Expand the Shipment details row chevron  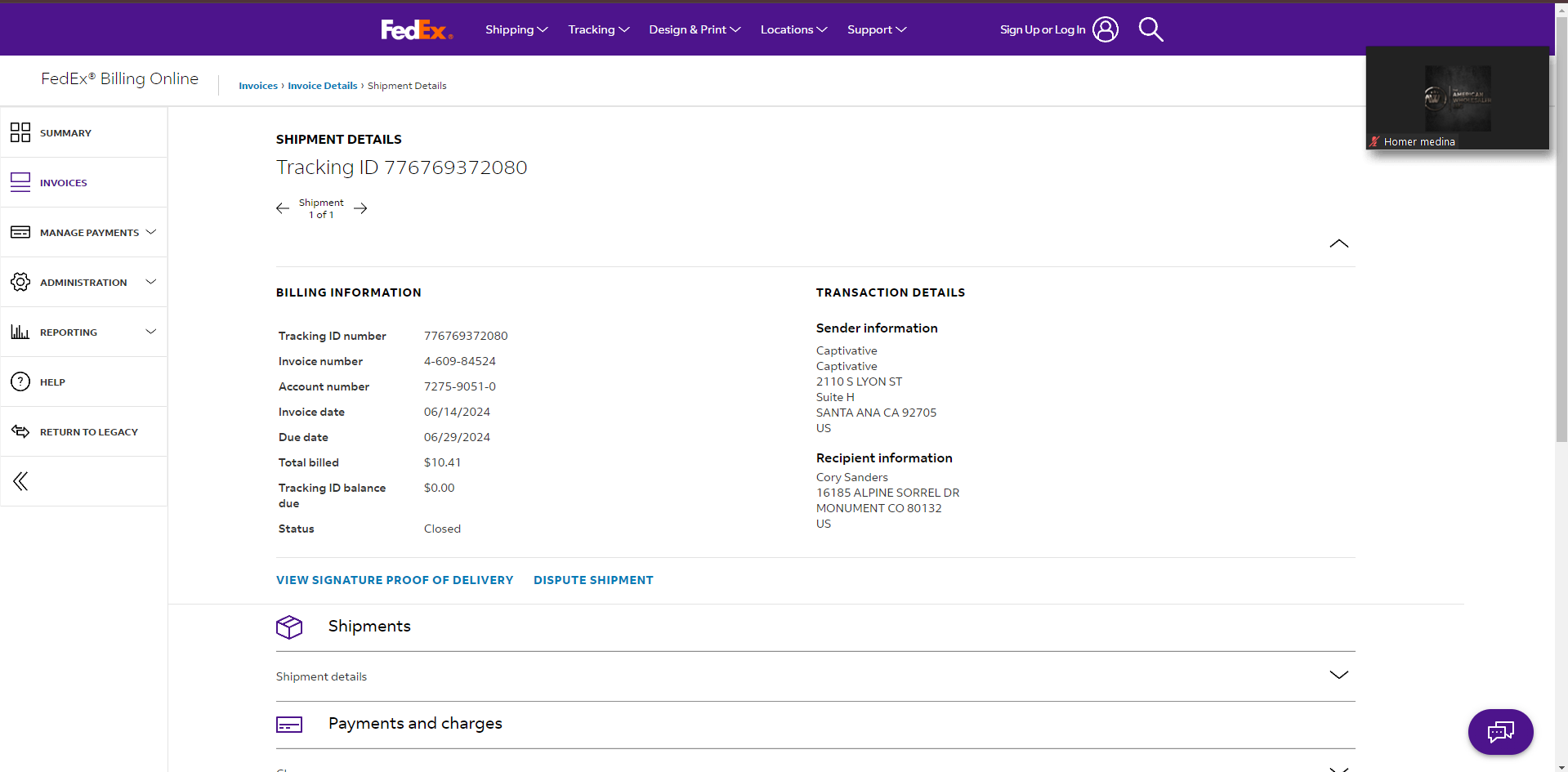click(1338, 675)
